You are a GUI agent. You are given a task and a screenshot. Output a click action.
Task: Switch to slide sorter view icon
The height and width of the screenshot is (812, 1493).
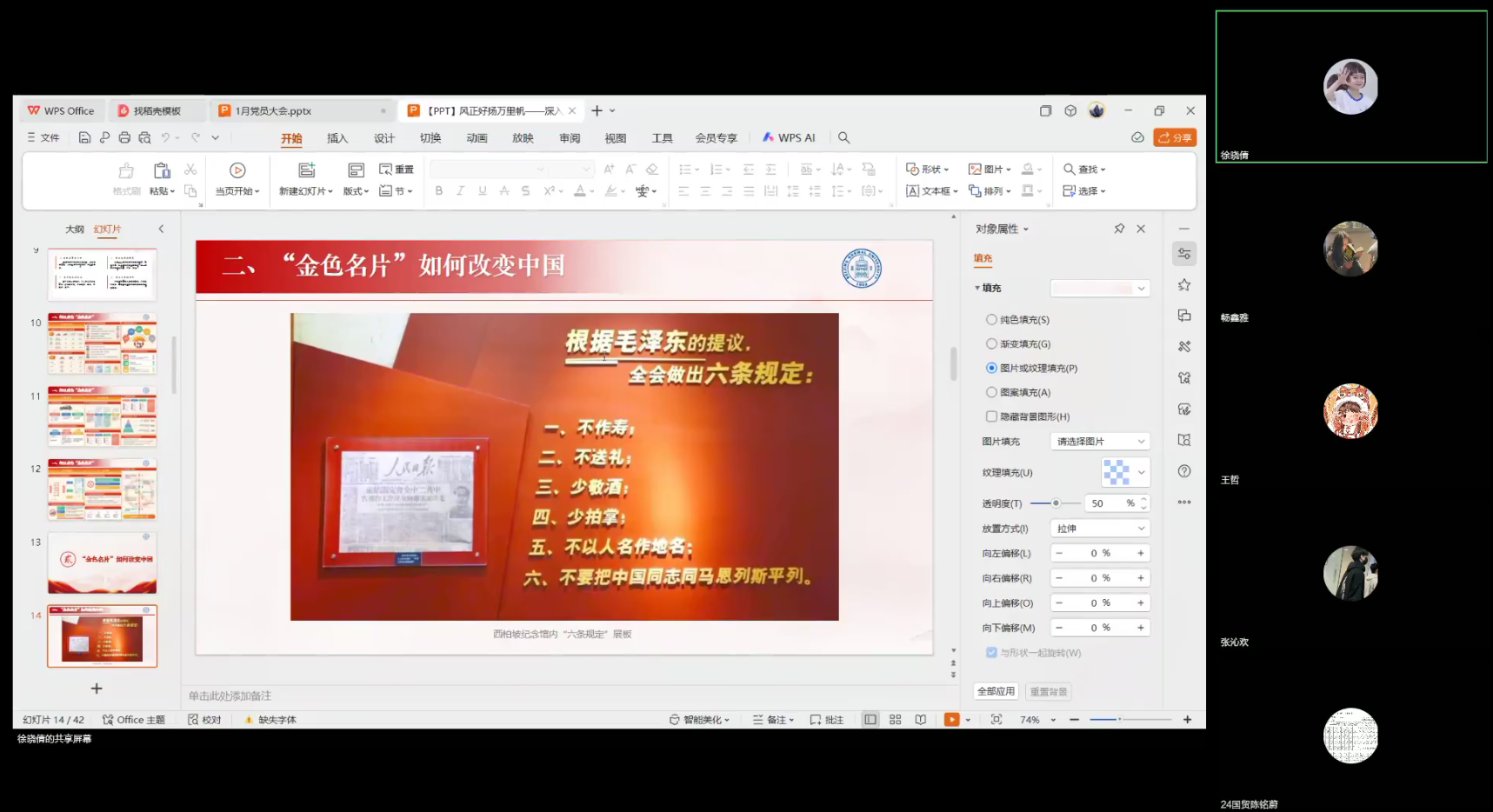click(895, 720)
